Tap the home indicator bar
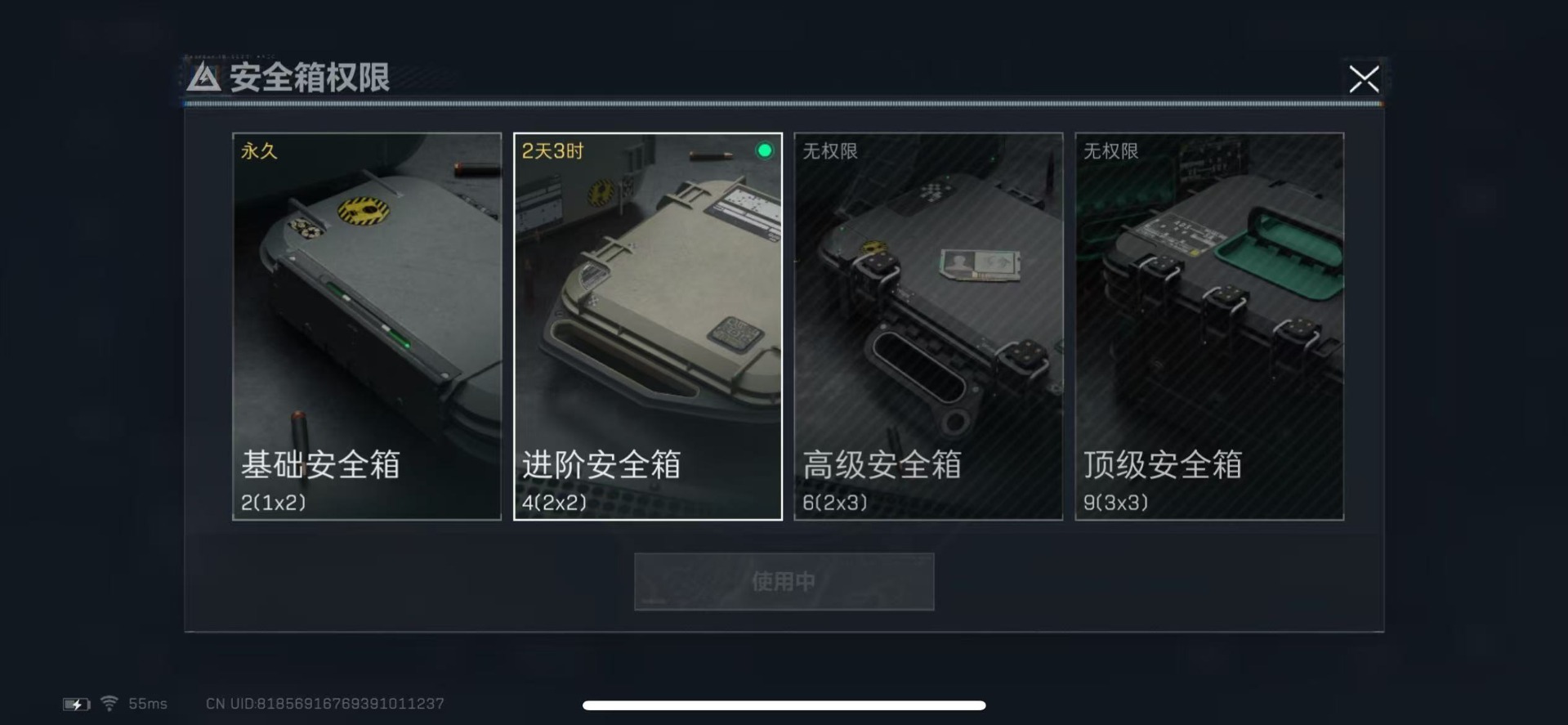 tap(784, 705)
